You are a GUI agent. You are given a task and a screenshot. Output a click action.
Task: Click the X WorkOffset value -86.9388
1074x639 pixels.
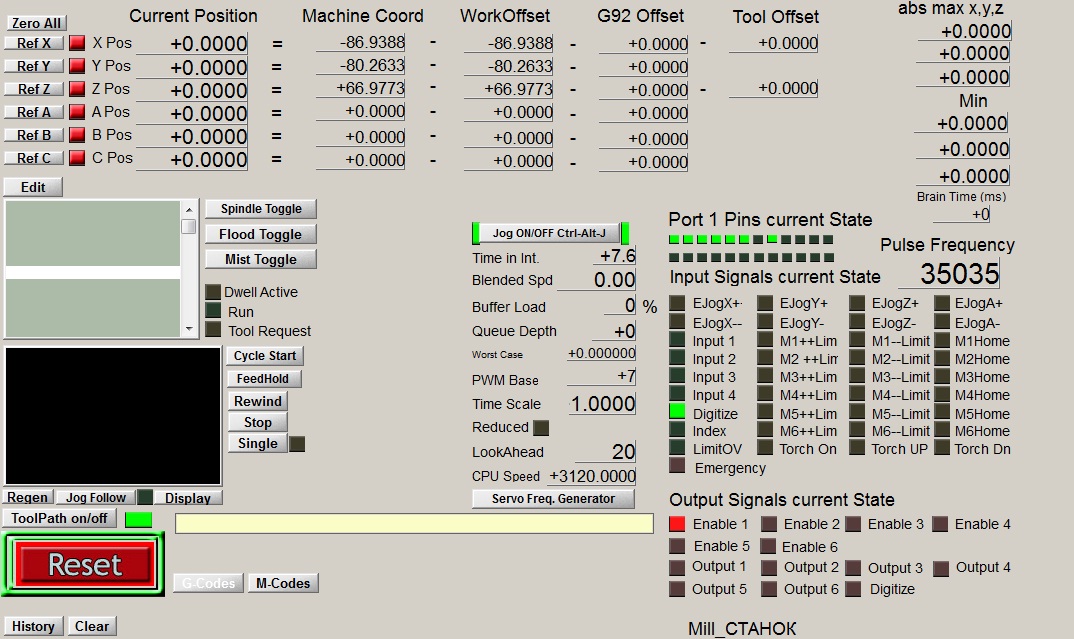click(x=508, y=43)
